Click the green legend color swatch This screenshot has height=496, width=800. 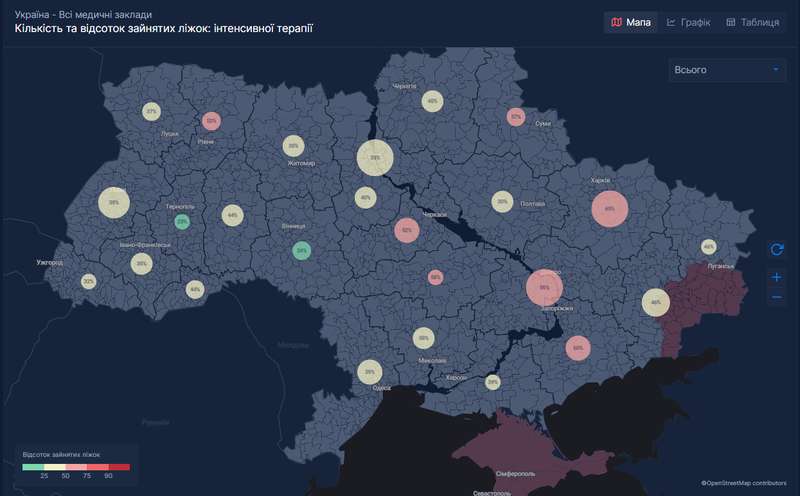33,466
